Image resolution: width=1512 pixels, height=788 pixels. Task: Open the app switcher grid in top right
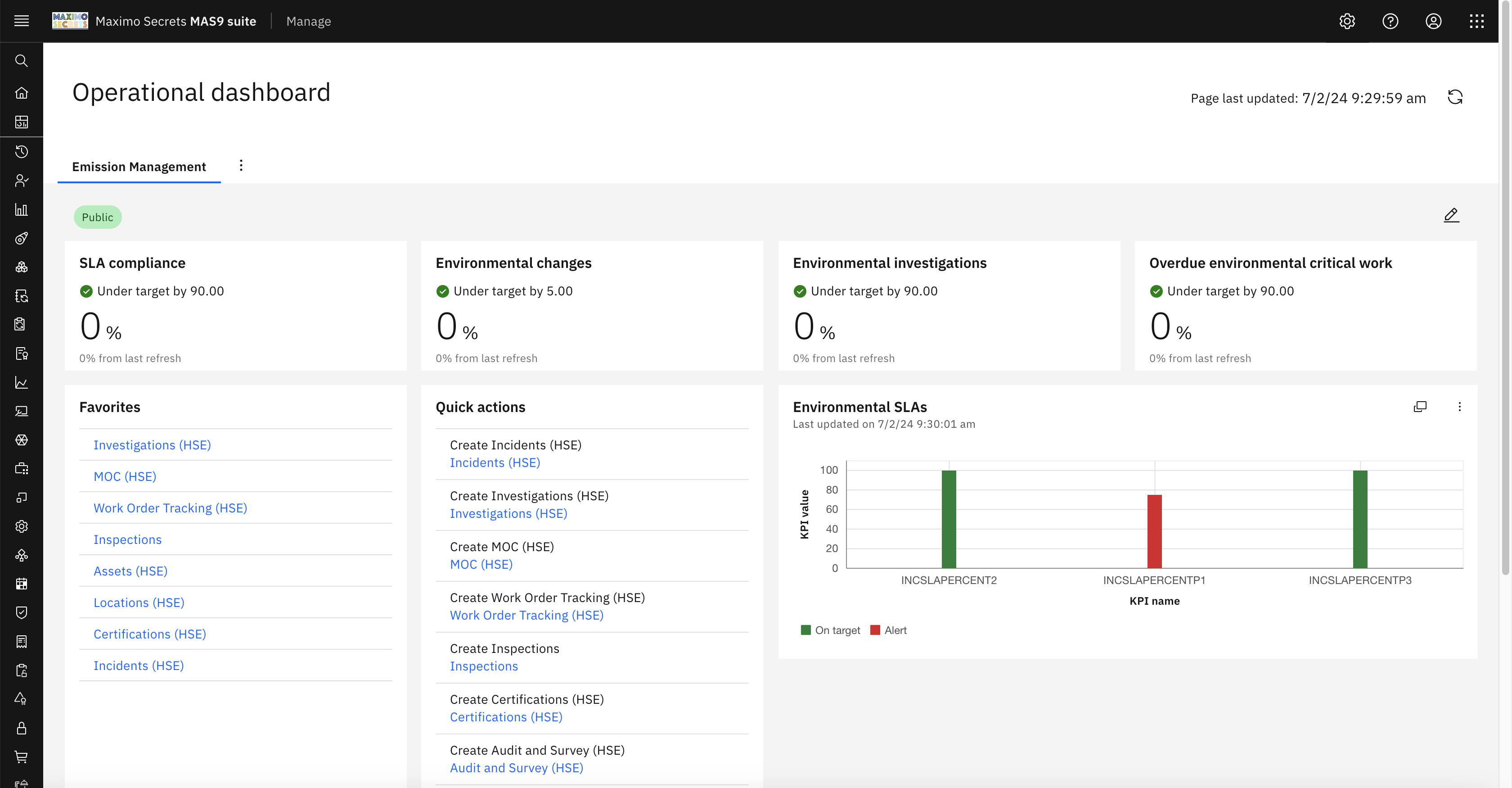click(x=1477, y=21)
